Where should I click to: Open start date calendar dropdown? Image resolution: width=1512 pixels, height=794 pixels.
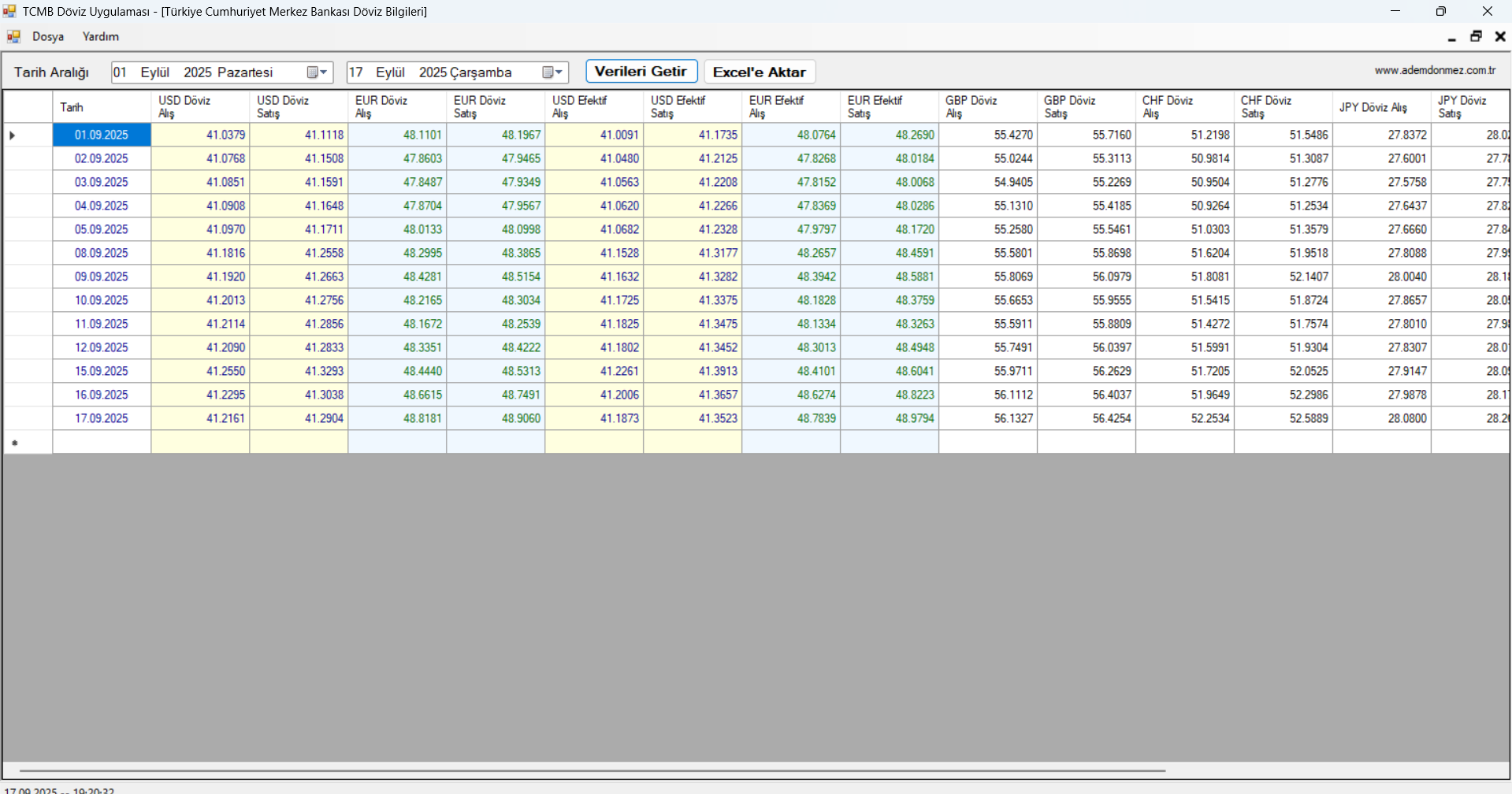[x=318, y=72]
